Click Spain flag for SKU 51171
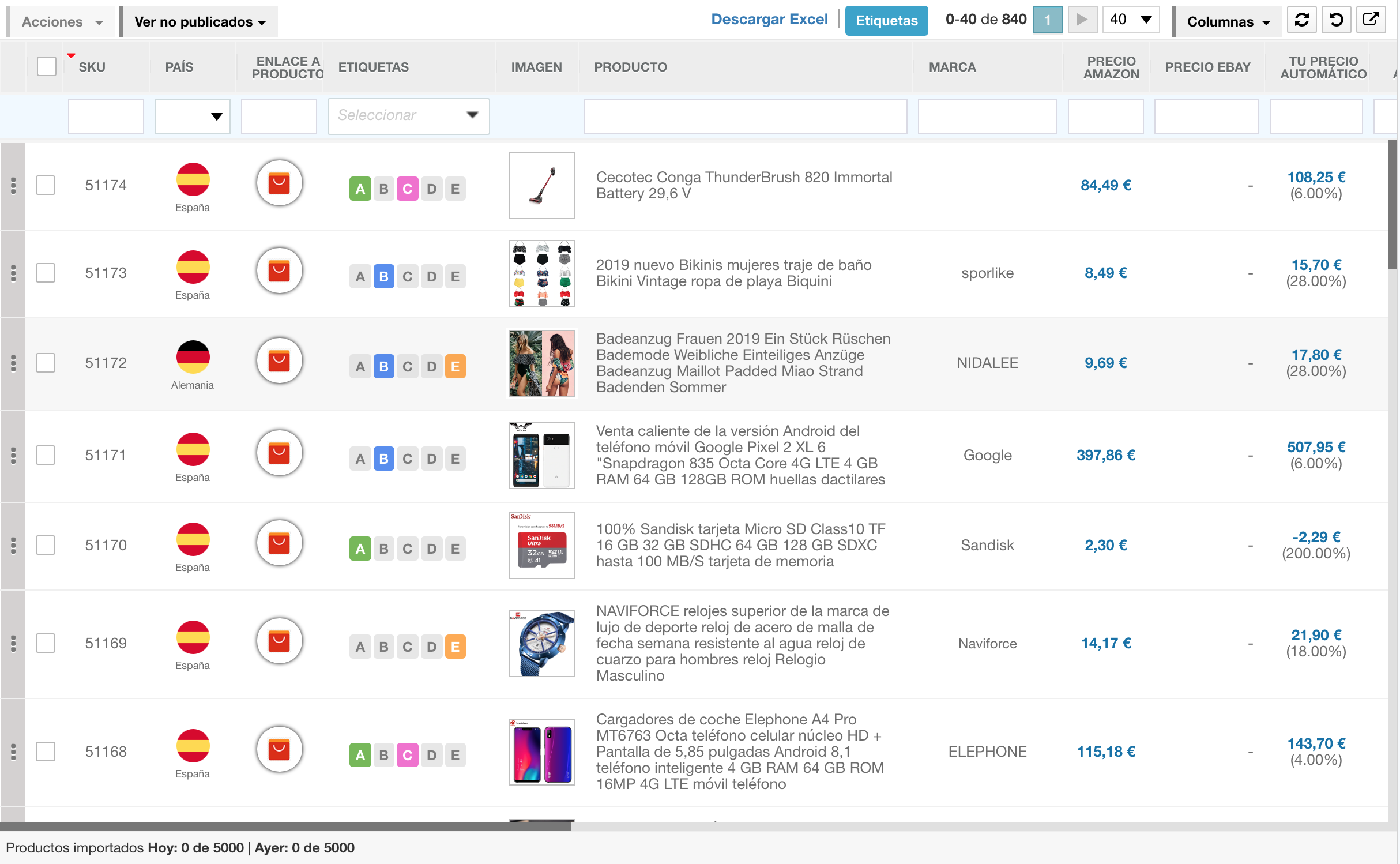 pyautogui.click(x=193, y=449)
